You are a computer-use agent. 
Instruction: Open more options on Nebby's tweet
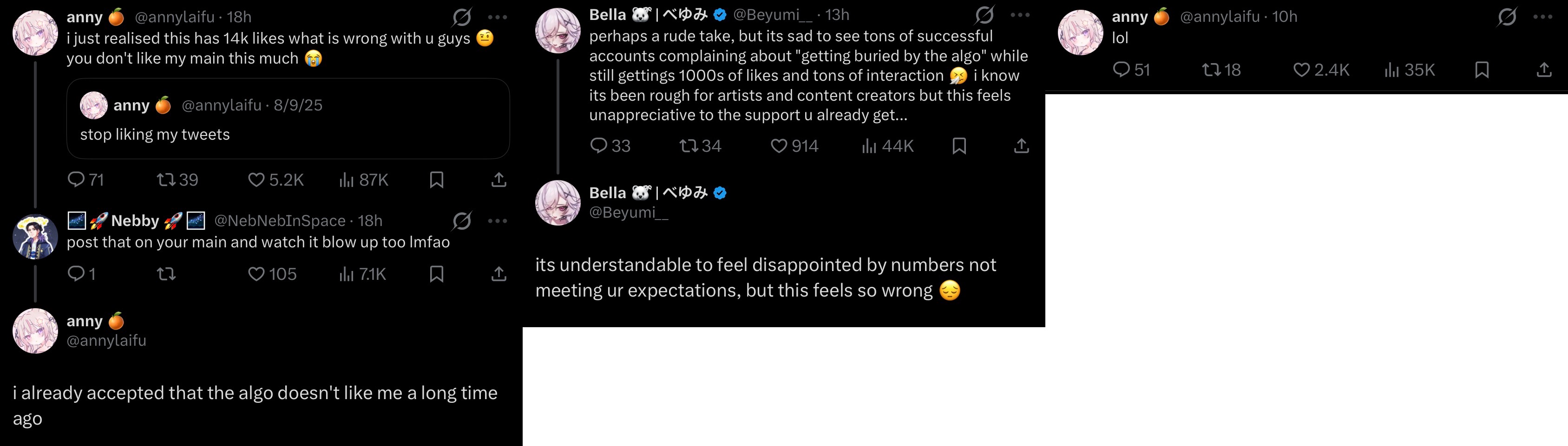(x=497, y=221)
